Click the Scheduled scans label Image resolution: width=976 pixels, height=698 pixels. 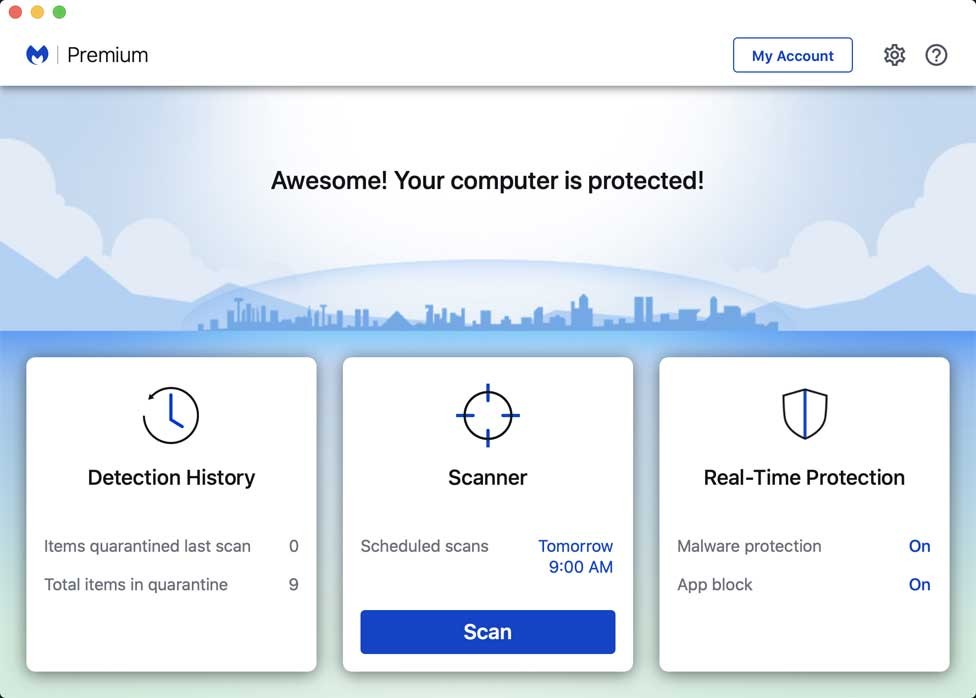click(x=424, y=546)
